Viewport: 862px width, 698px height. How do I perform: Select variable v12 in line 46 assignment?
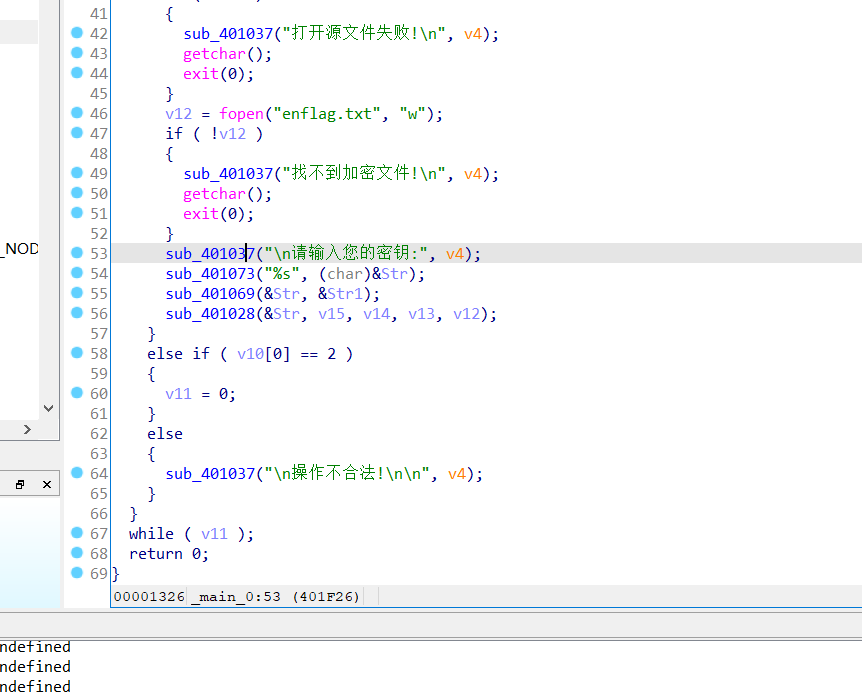(x=179, y=114)
